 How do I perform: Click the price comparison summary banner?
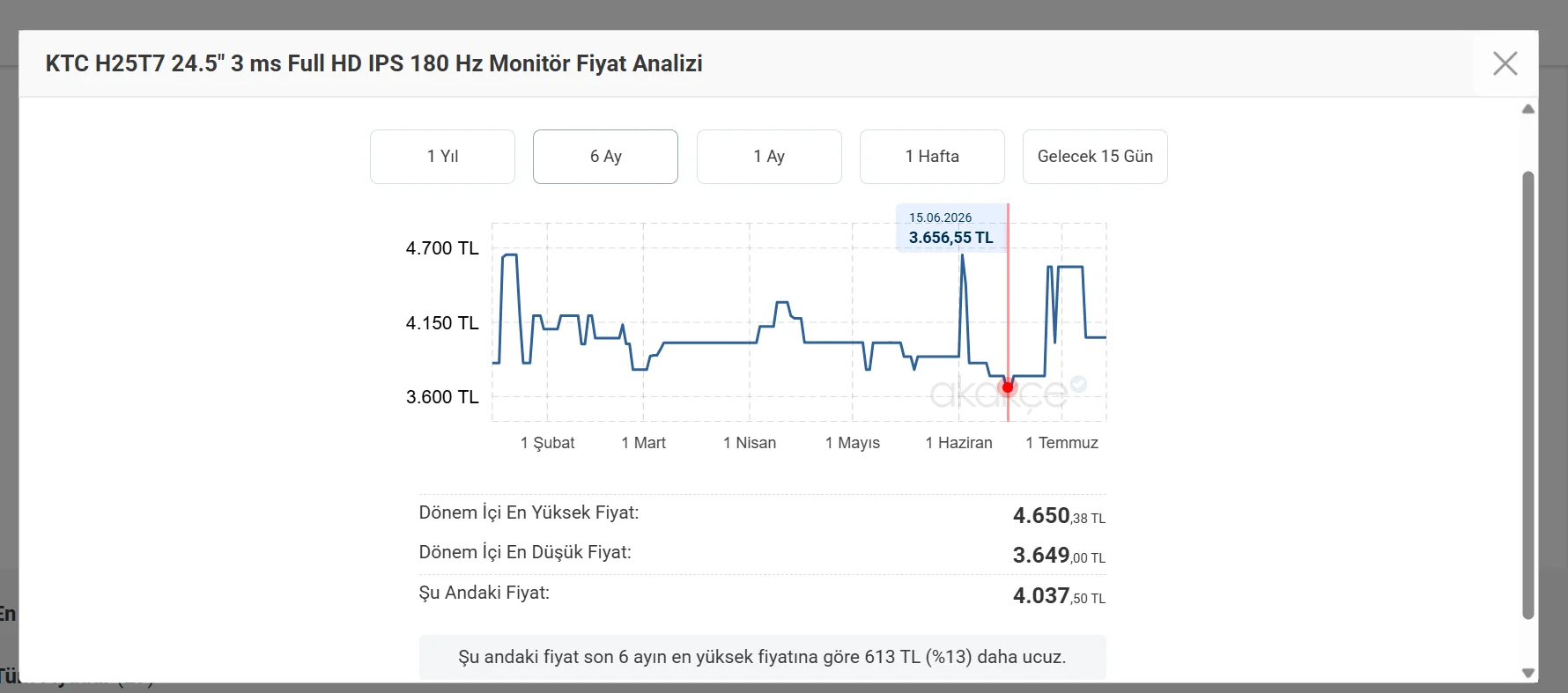[763, 657]
